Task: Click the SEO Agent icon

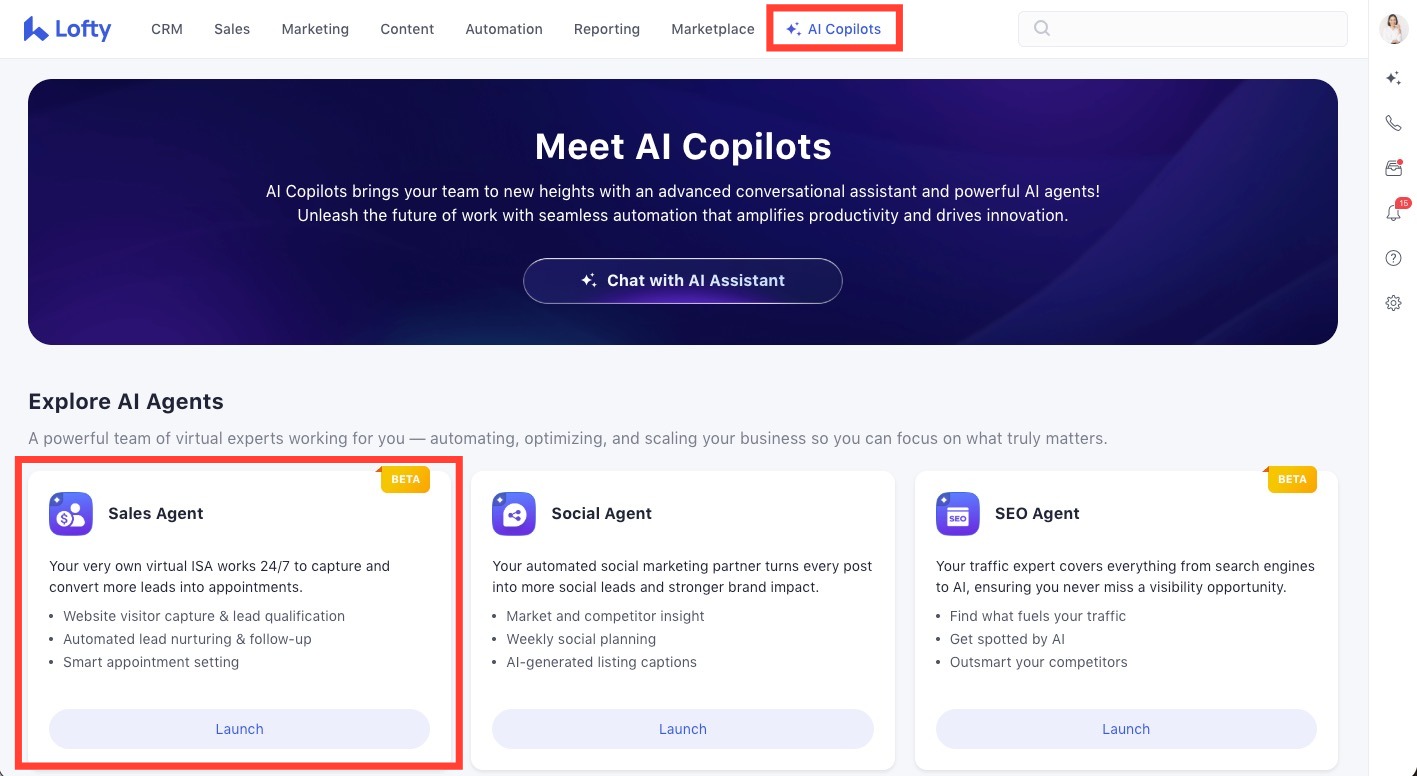Action: click(957, 514)
